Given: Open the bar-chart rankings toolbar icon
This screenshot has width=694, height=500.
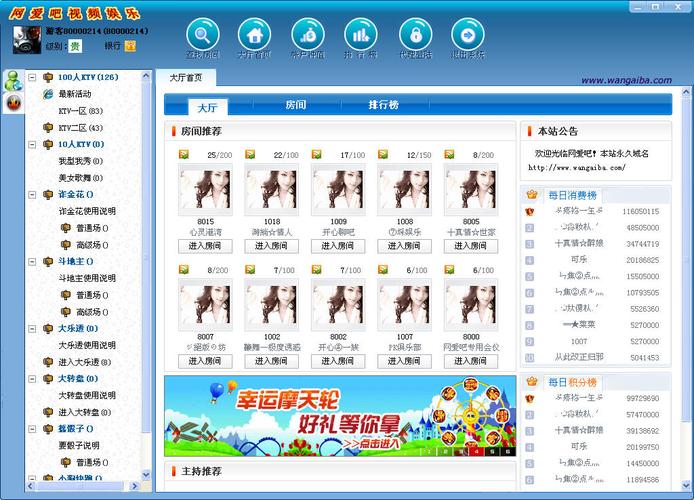Looking at the screenshot, I should [361, 36].
